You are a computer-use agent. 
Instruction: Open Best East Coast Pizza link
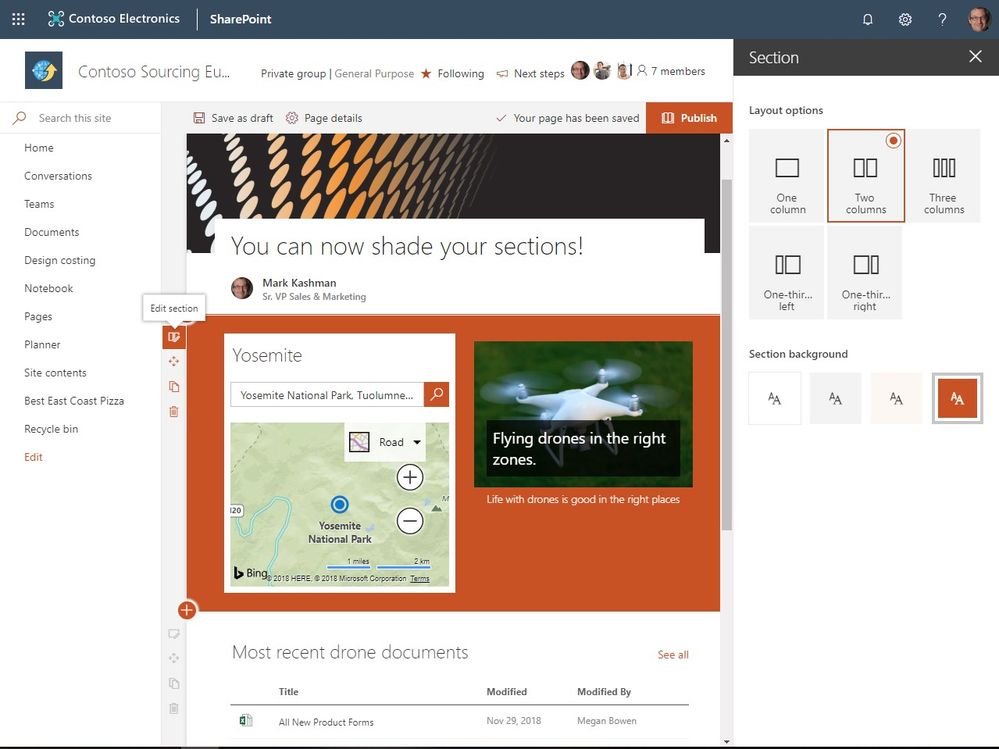point(74,401)
